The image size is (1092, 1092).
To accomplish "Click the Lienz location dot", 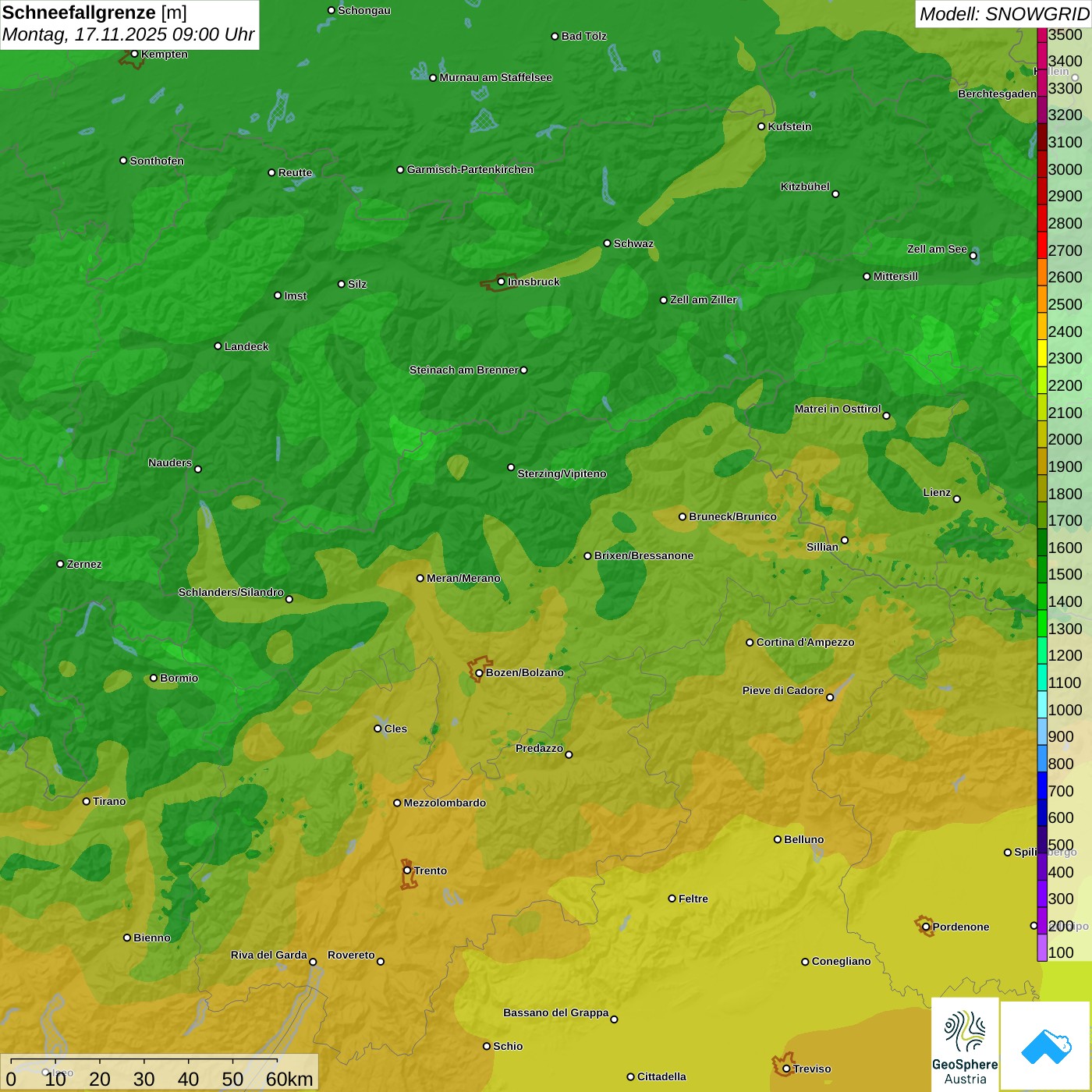I will [957, 499].
